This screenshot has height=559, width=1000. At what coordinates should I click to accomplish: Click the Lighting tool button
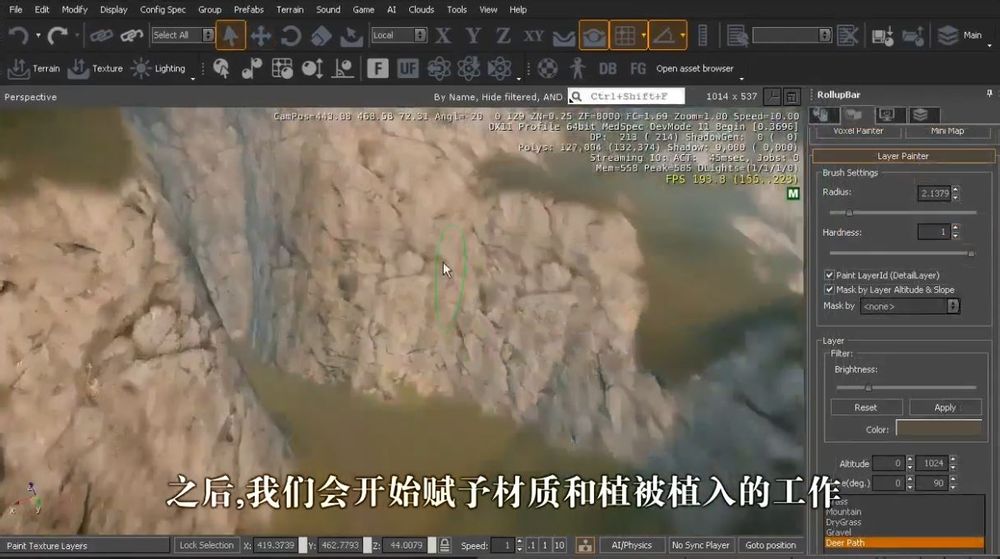point(158,68)
